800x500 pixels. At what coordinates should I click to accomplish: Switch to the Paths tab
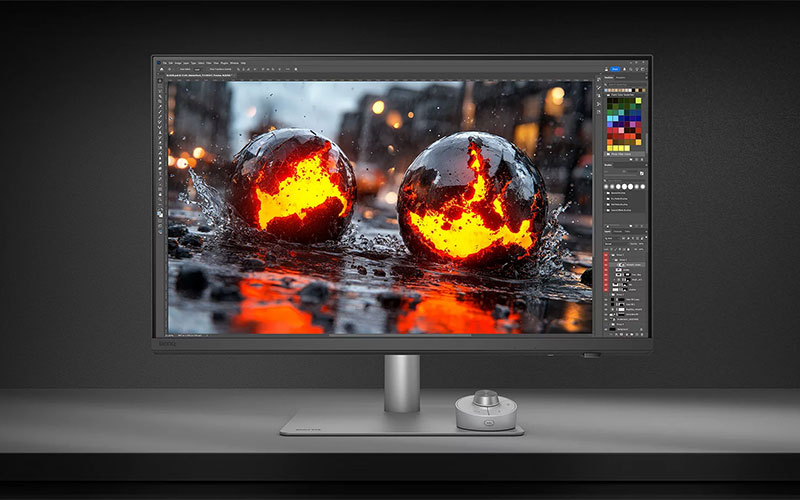tap(628, 232)
